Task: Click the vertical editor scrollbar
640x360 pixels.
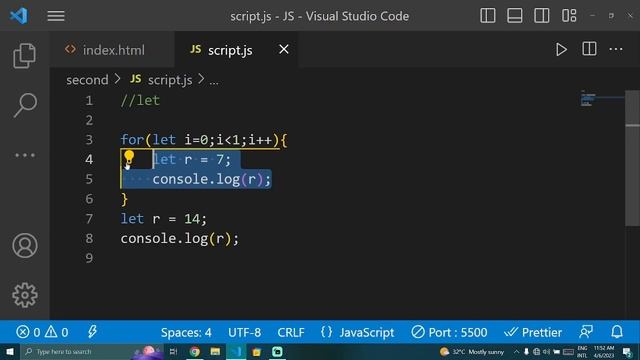Action: click(x=632, y=157)
